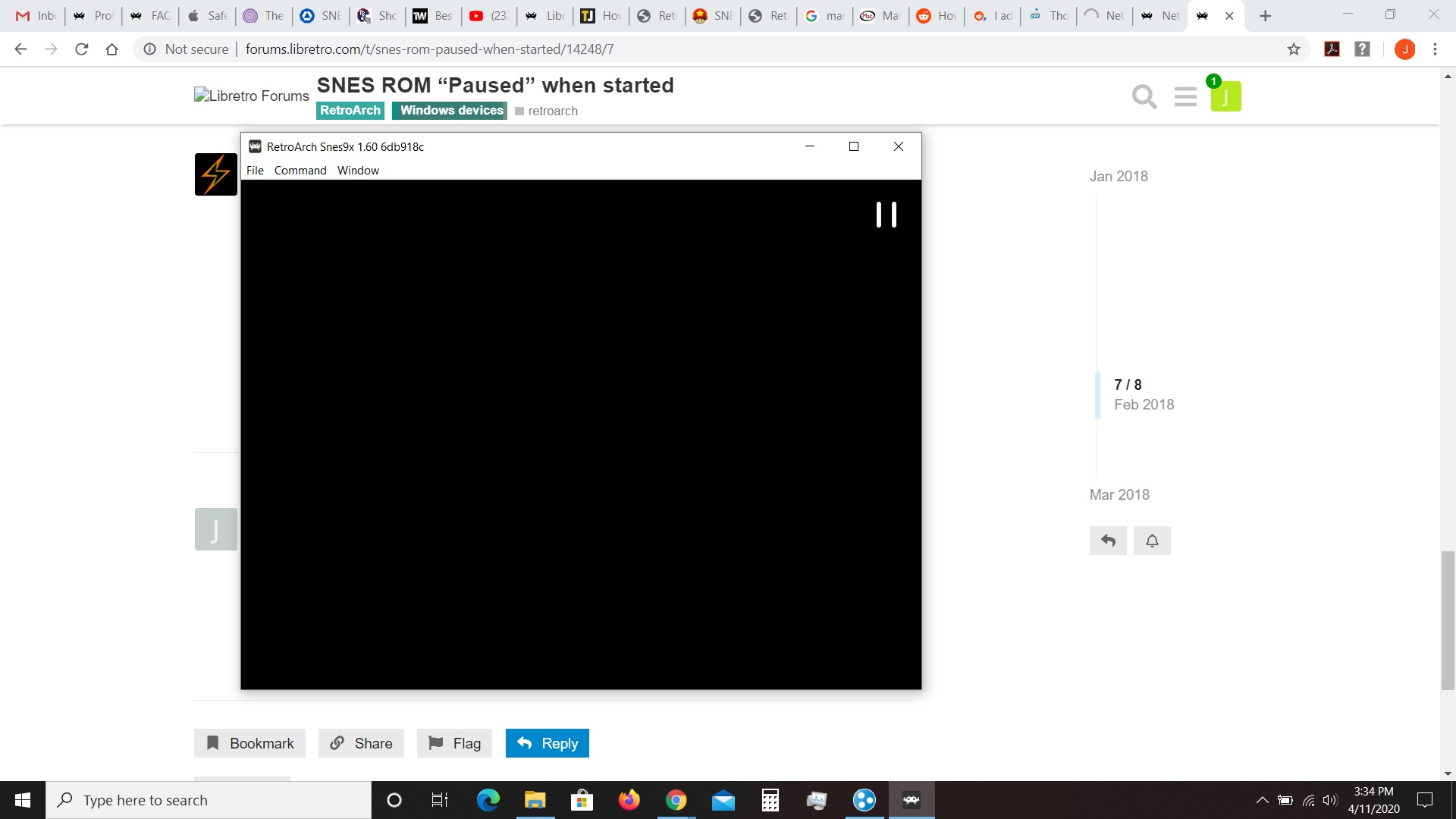Open Chrome's three-dot menu
Image resolution: width=1456 pixels, height=819 pixels.
pyautogui.click(x=1435, y=49)
